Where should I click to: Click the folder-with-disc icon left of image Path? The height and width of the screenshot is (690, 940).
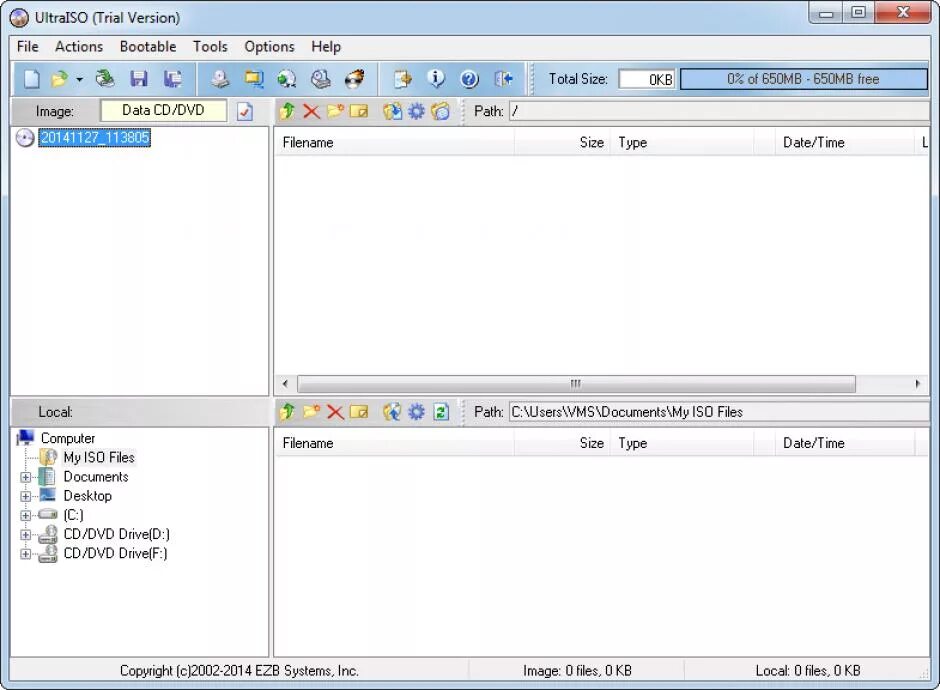click(x=441, y=111)
